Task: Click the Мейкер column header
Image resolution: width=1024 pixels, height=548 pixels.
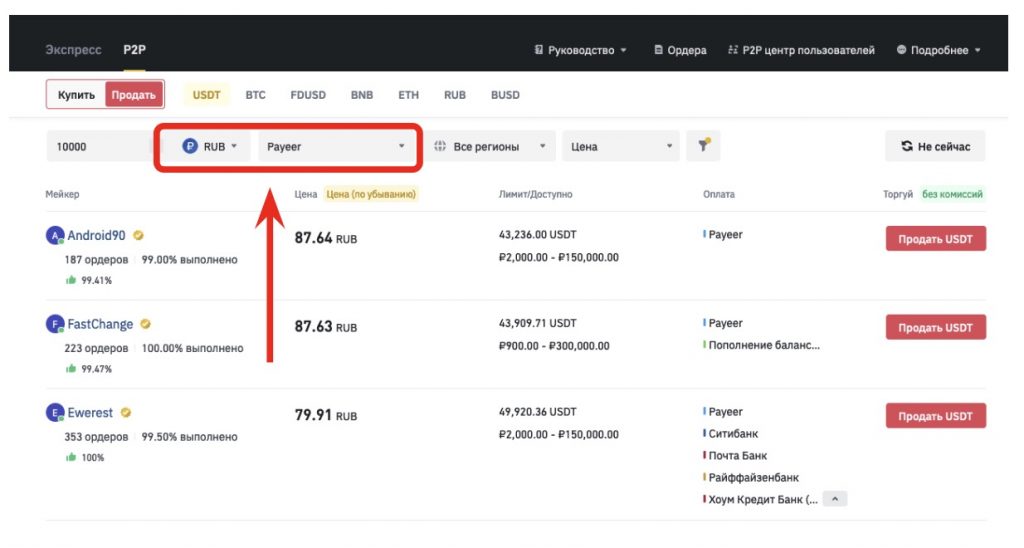Action: (62, 194)
